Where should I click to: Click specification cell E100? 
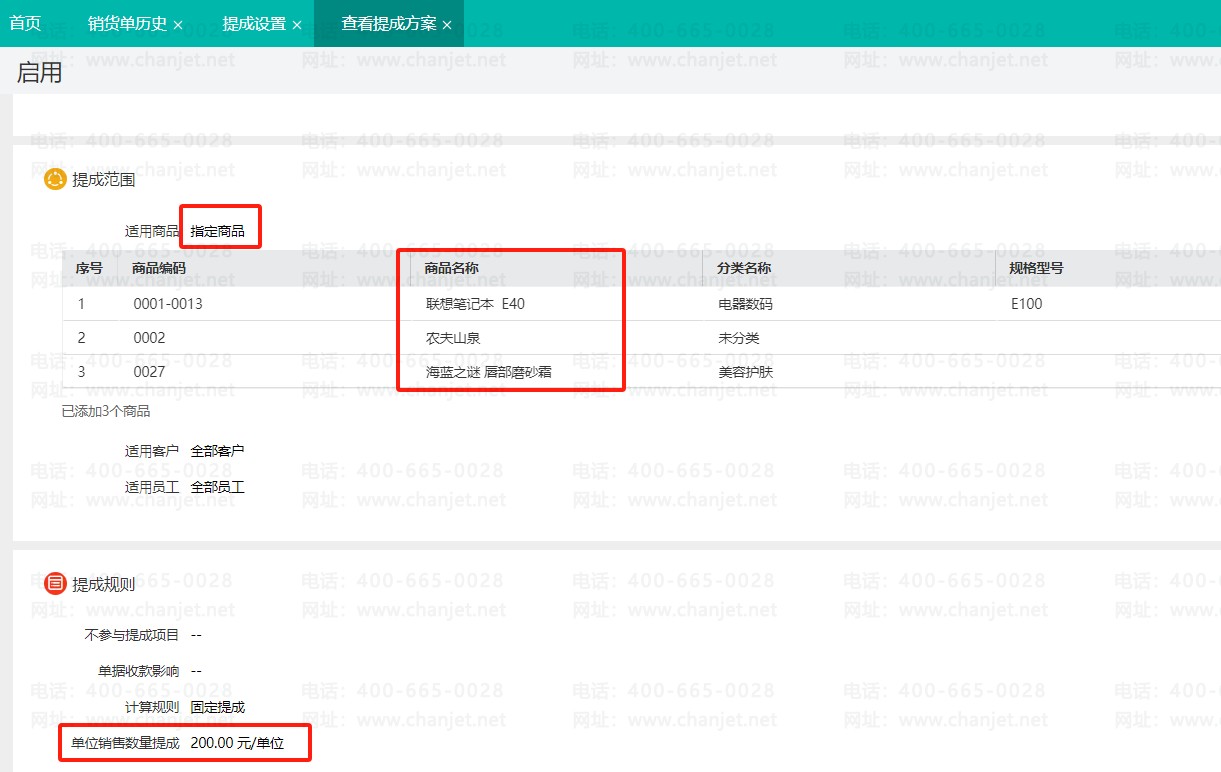(1026, 304)
